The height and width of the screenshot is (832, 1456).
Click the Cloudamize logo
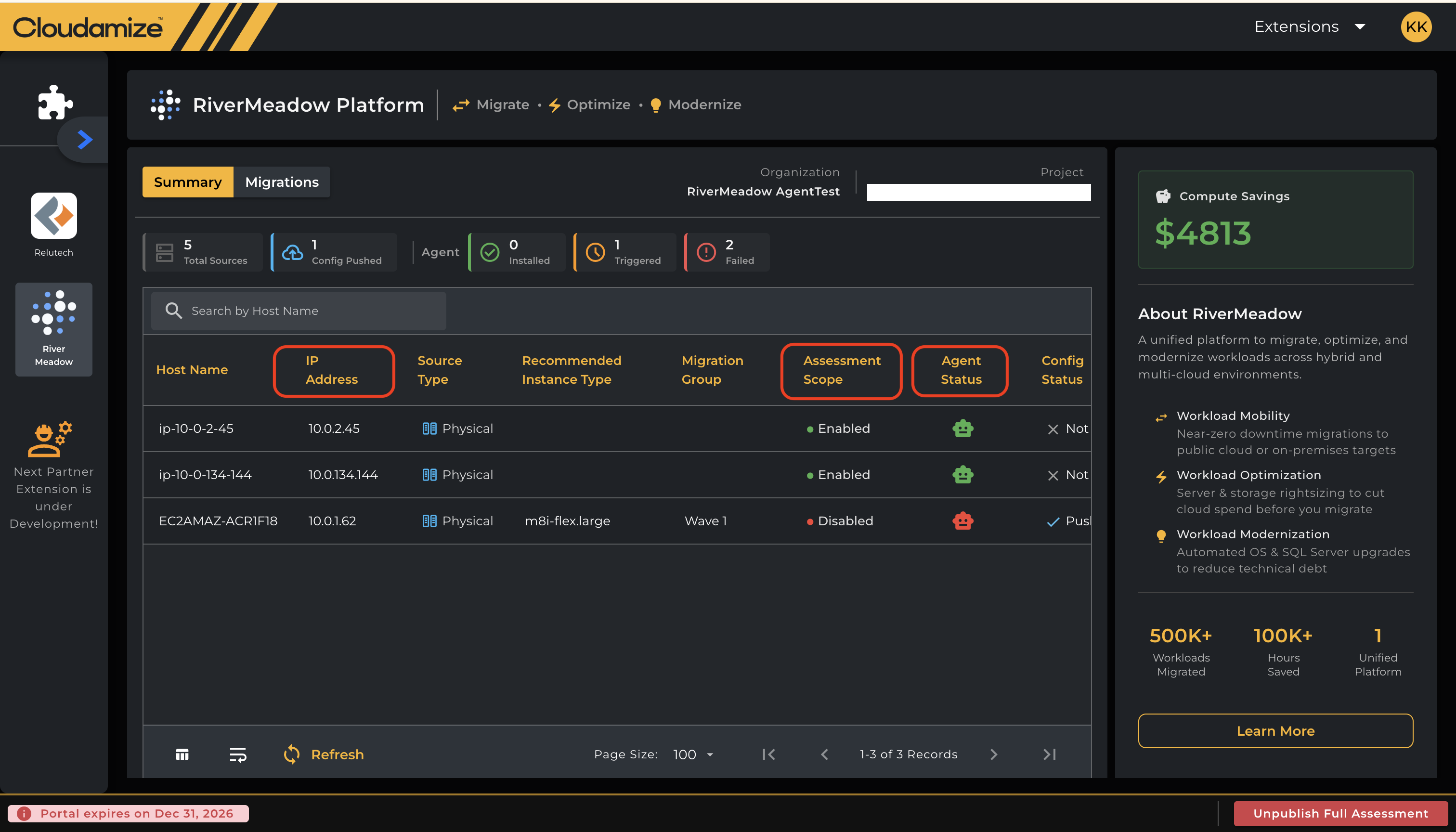(88, 27)
